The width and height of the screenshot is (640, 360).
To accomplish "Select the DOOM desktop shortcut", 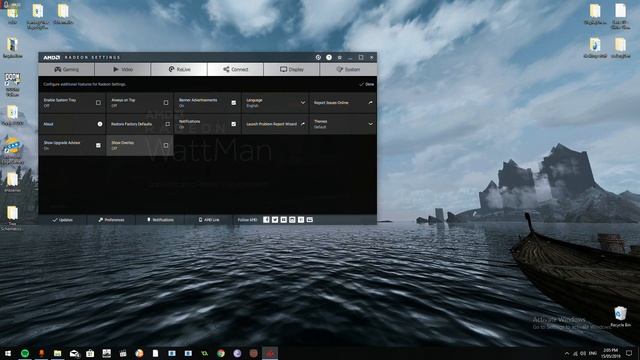I will [x=12, y=84].
